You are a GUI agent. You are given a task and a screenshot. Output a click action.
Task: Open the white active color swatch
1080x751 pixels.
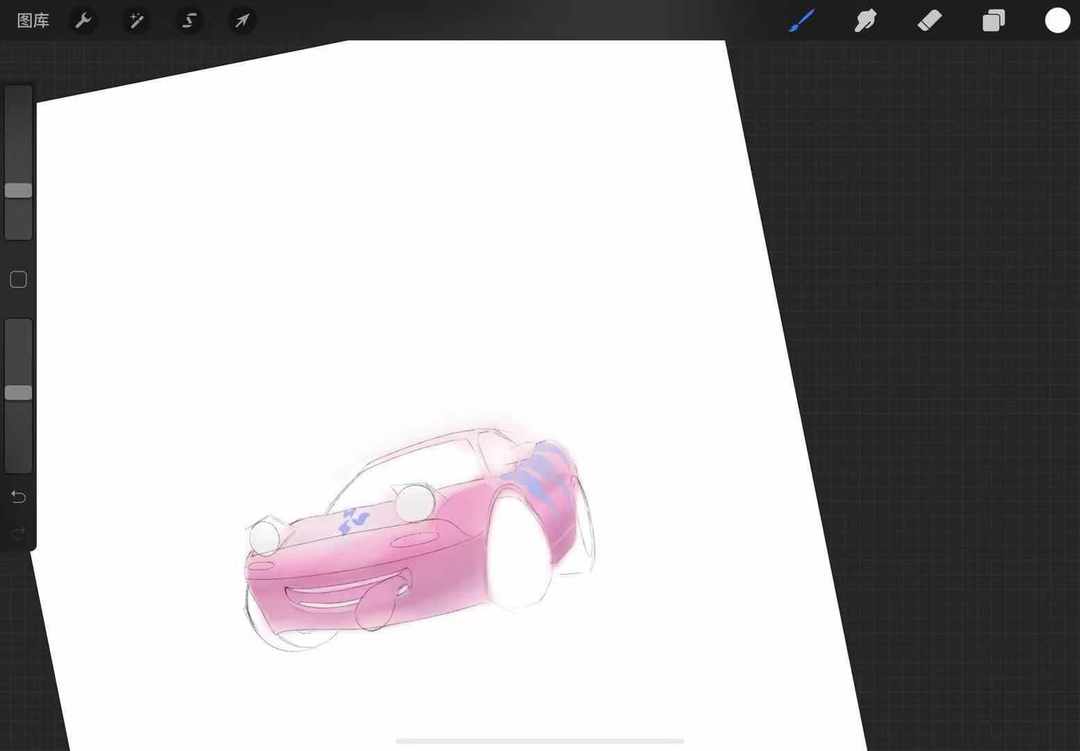[1057, 21]
